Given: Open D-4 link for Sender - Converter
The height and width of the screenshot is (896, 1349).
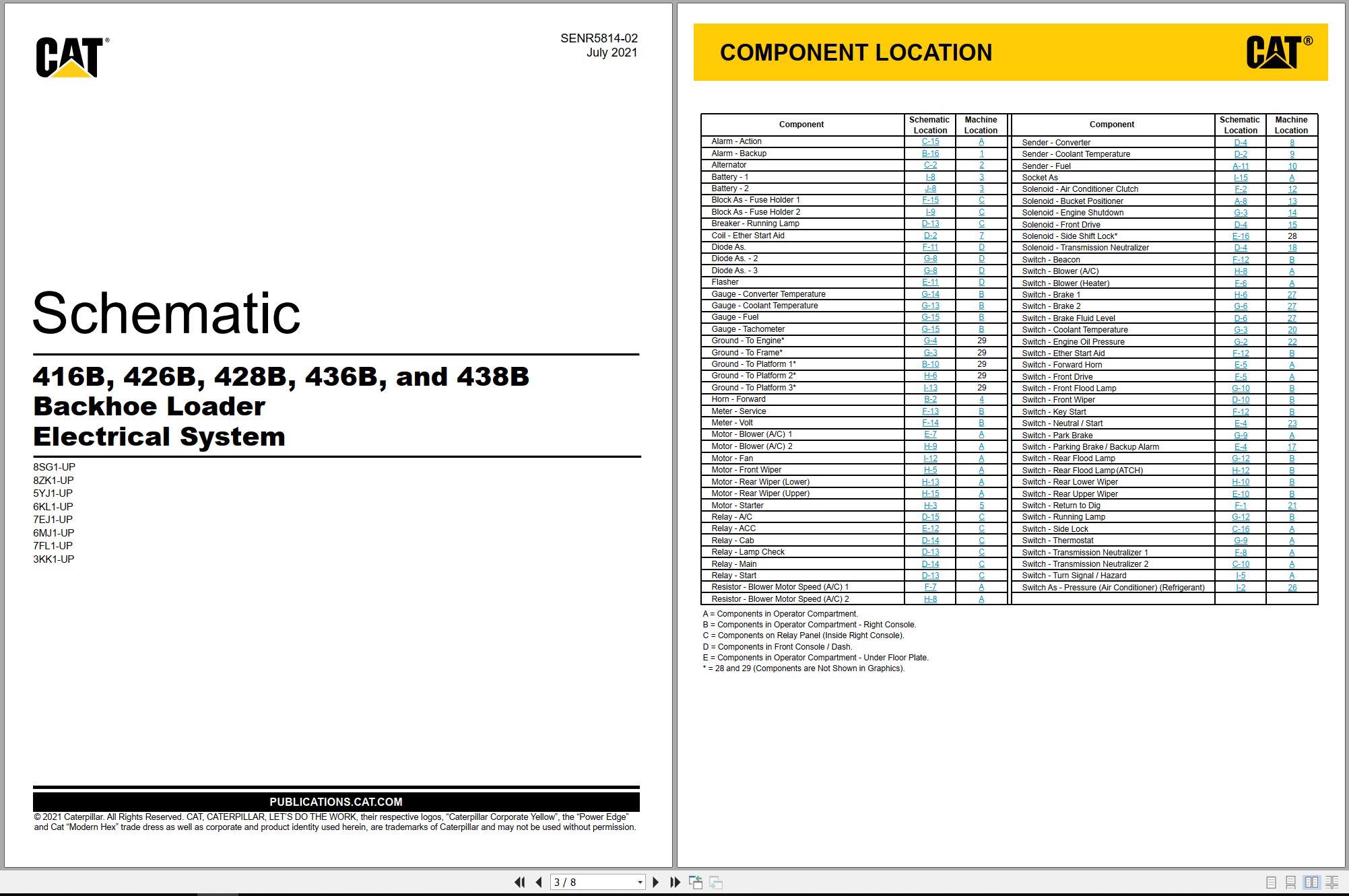Looking at the screenshot, I should click(1241, 143).
